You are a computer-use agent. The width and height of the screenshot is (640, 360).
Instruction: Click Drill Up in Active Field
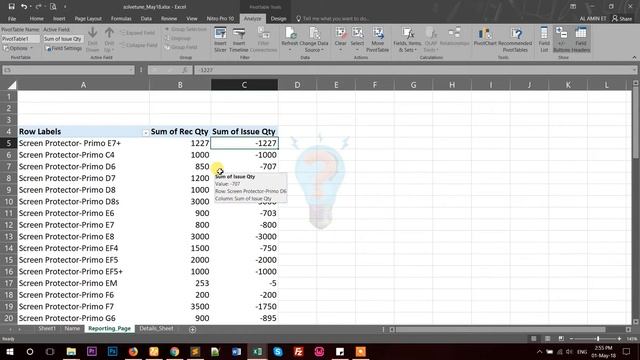click(x=109, y=40)
